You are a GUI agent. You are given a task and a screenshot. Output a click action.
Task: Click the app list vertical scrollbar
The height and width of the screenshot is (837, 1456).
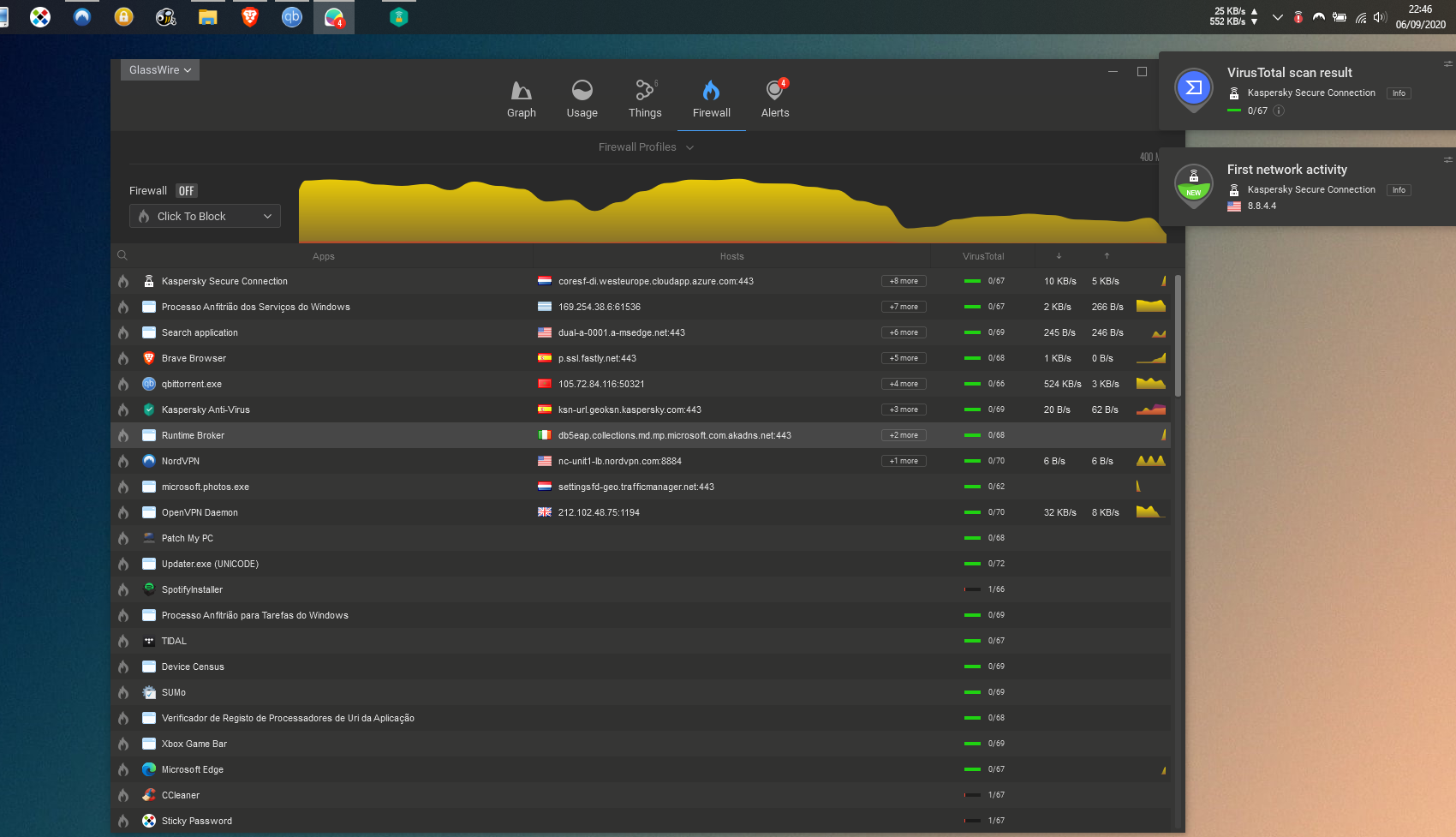coord(1178,336)
